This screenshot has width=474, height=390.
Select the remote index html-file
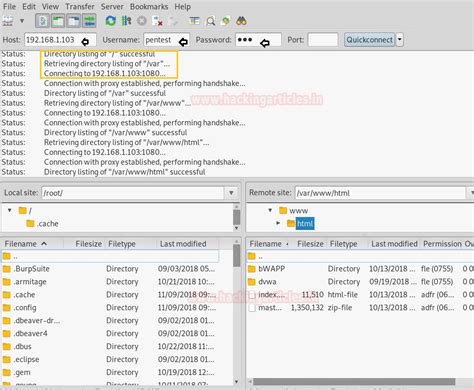pyautogui.click(x=360, y=295)
